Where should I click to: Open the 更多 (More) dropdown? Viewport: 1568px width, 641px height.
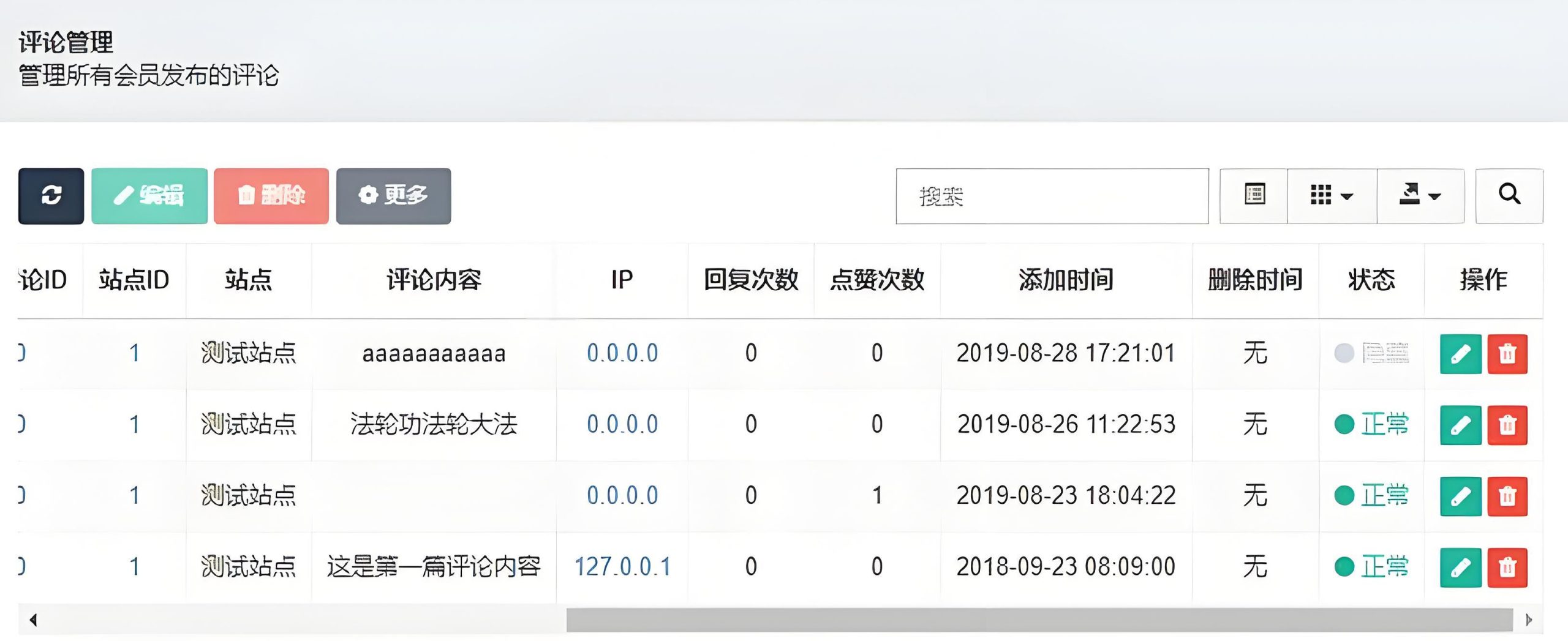pos(393,196)
